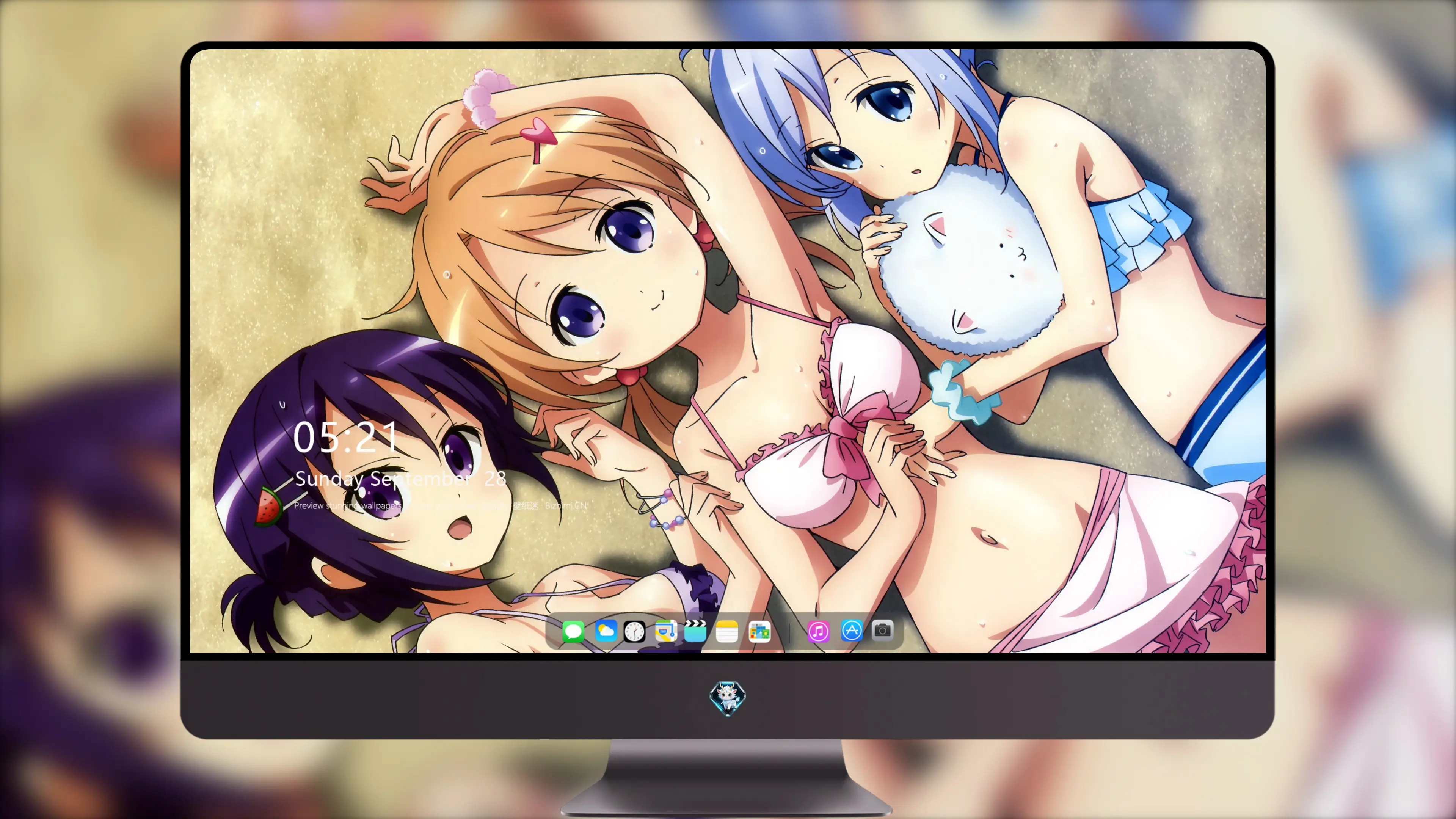The height and width of the screenshot is (819, 1456).
Task: Click the 'Preview stunning wallpapers' caption
Action: pyautogui.click(x=348, y=506)
